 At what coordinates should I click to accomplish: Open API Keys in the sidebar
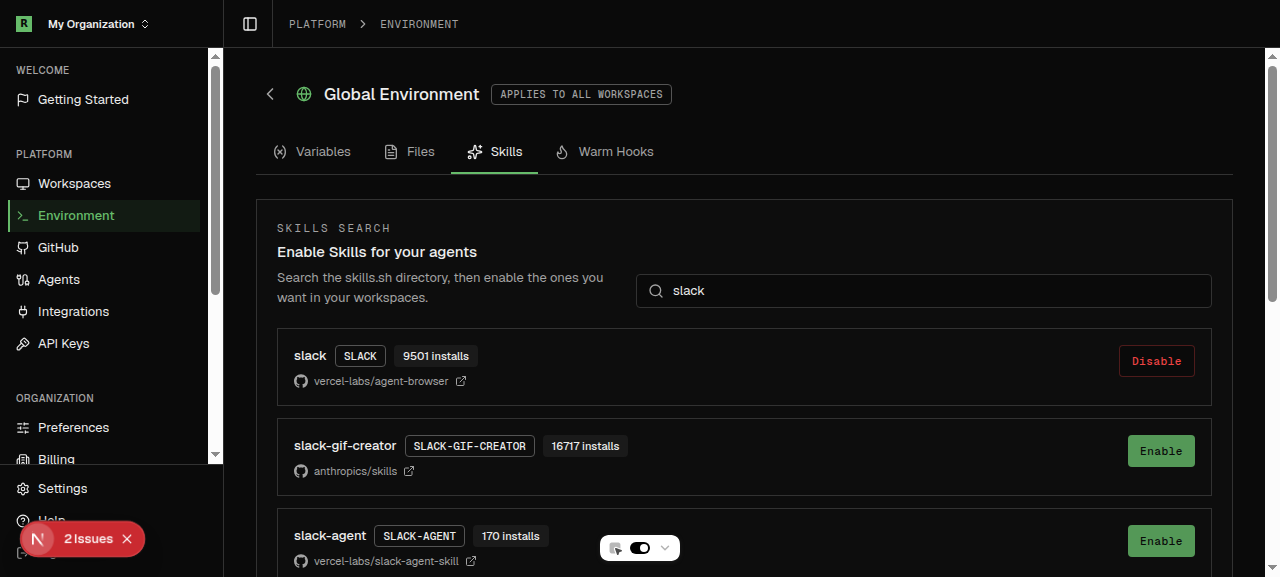pos(104,344)
